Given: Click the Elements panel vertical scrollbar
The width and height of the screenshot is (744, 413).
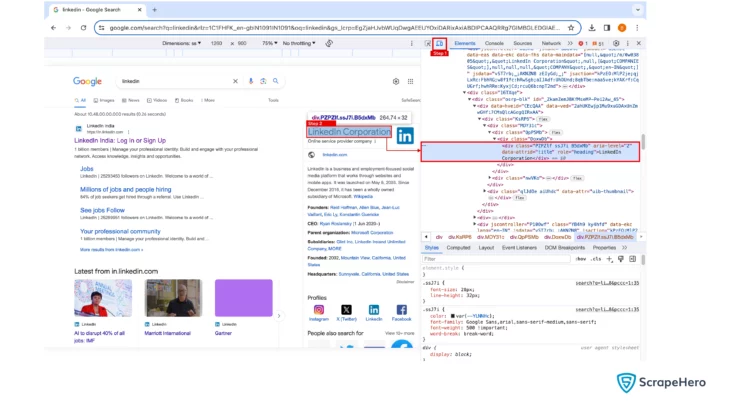Looking at the screenshot, I should 643,142.
